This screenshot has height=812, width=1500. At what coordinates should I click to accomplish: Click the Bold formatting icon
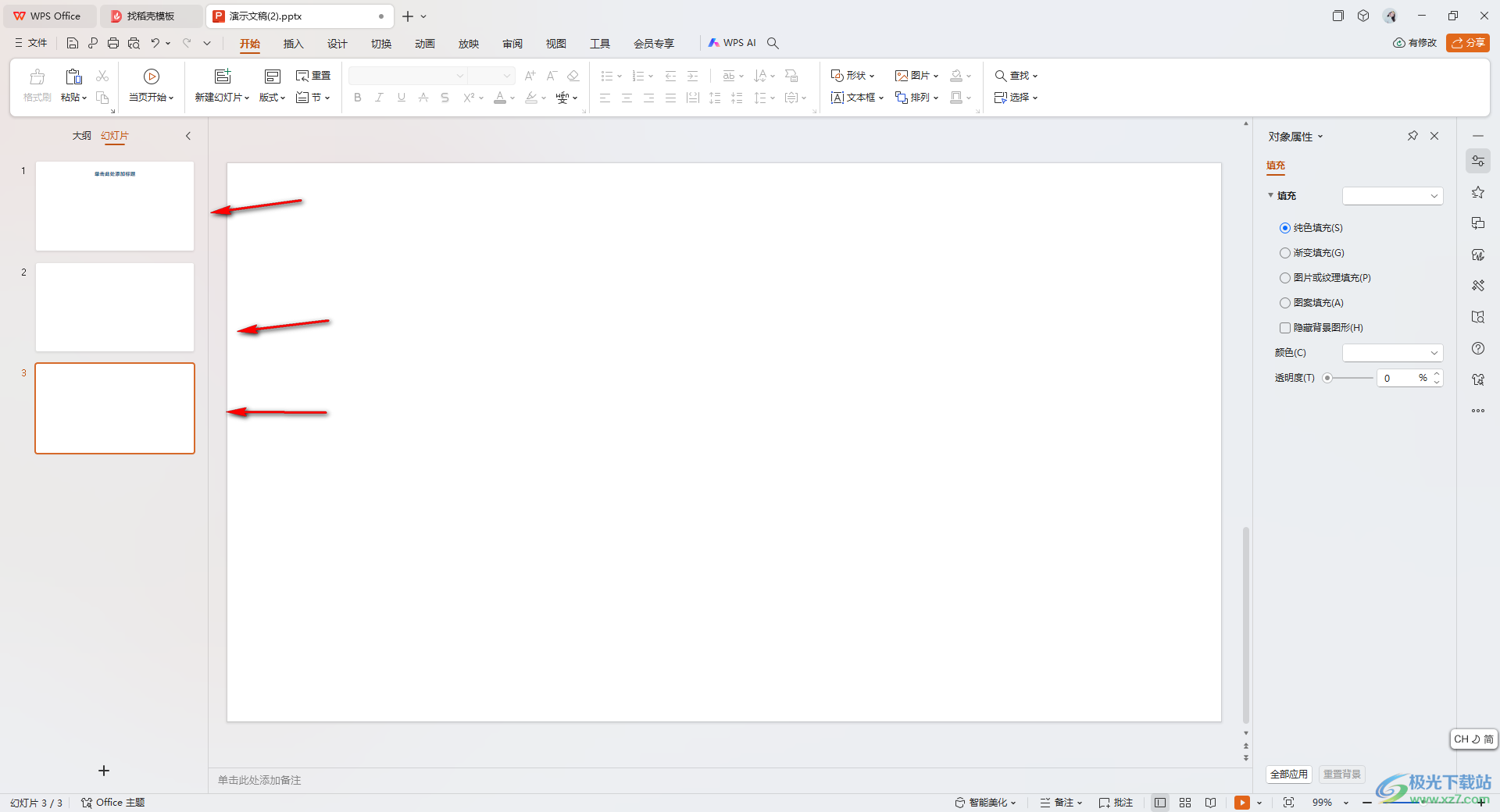click(x=358, y=98)
